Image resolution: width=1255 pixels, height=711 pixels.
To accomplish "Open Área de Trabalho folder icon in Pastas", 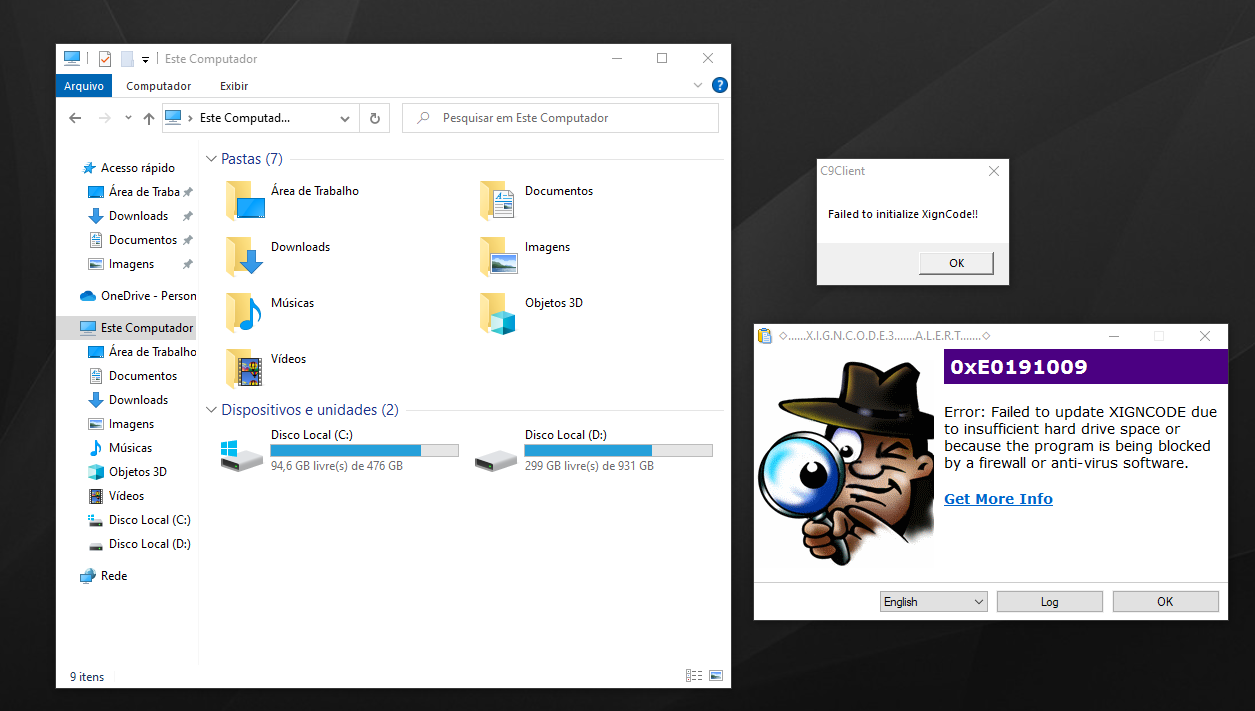I will 245,200.
